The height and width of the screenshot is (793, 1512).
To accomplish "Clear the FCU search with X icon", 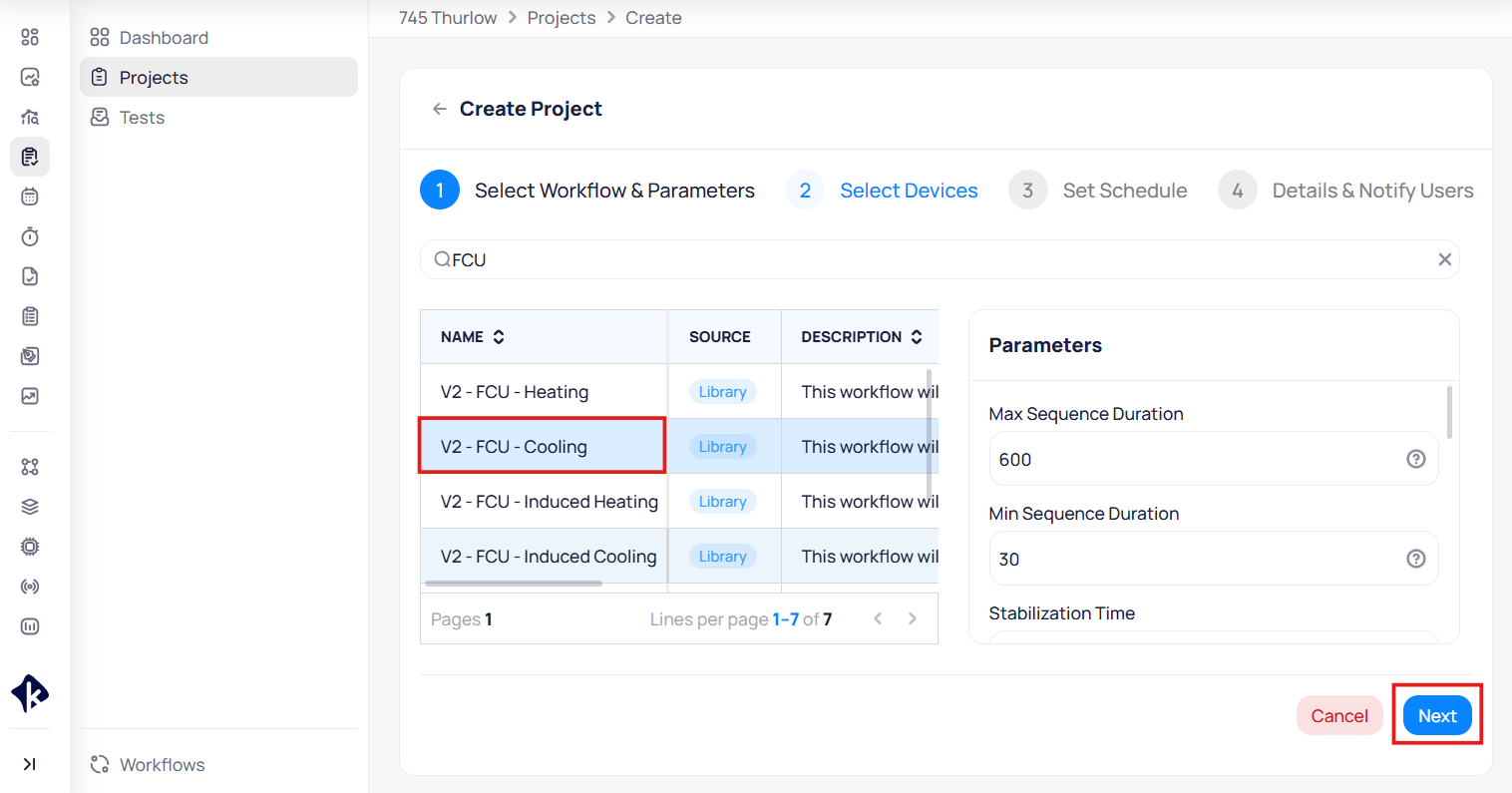I will 1443,259.
